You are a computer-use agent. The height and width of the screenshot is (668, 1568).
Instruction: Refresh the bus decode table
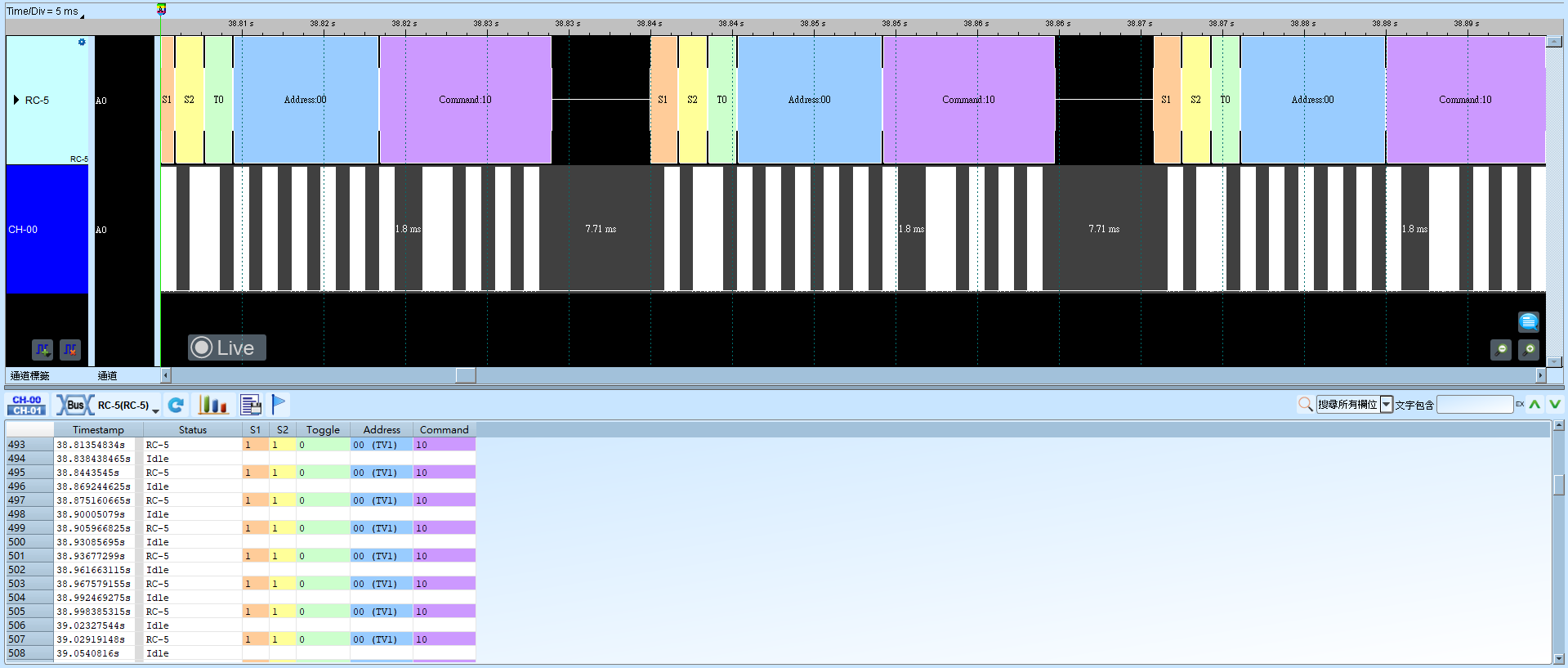[176, 405]
